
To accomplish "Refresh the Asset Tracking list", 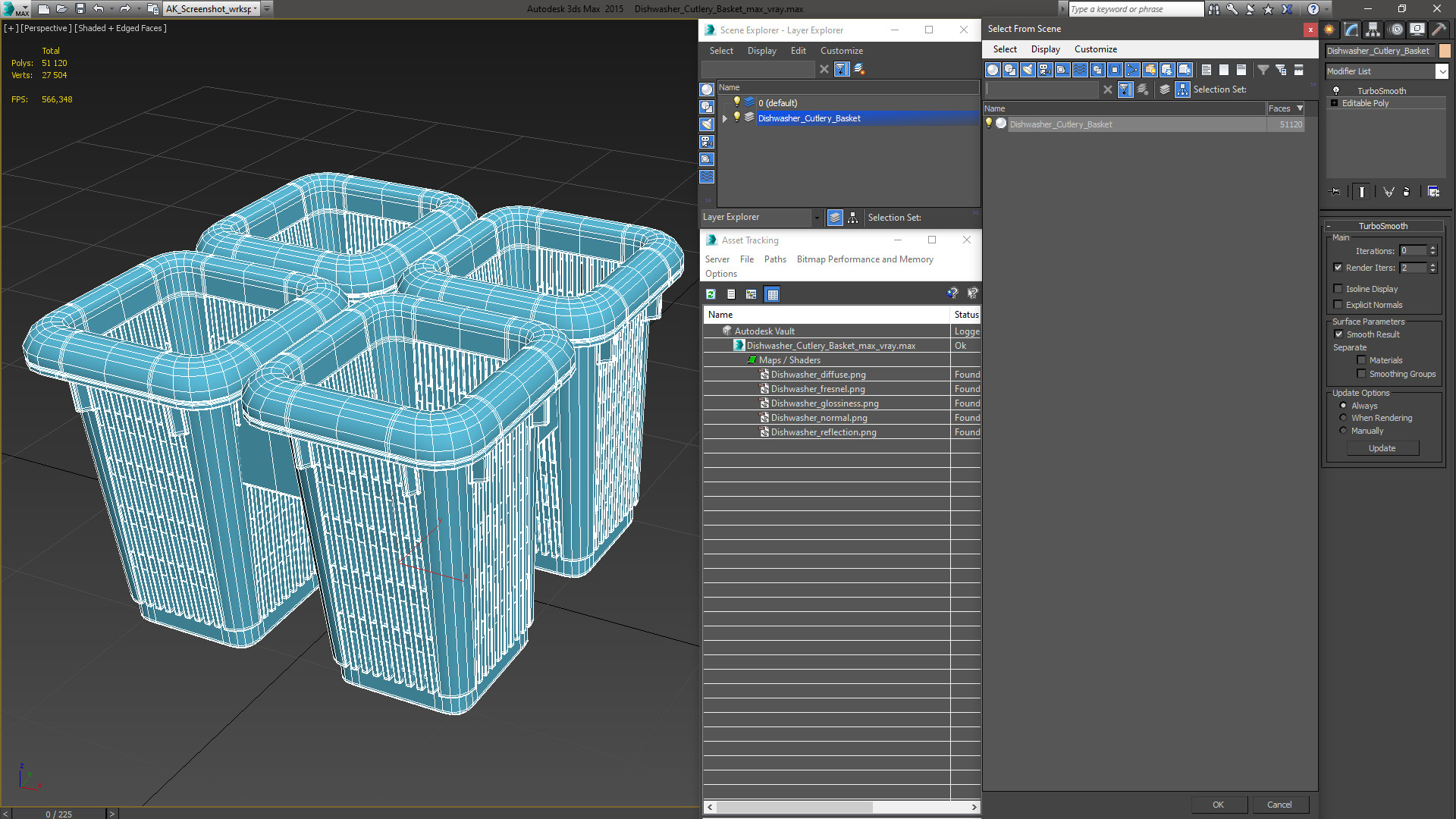I will [x=711, y=294].
